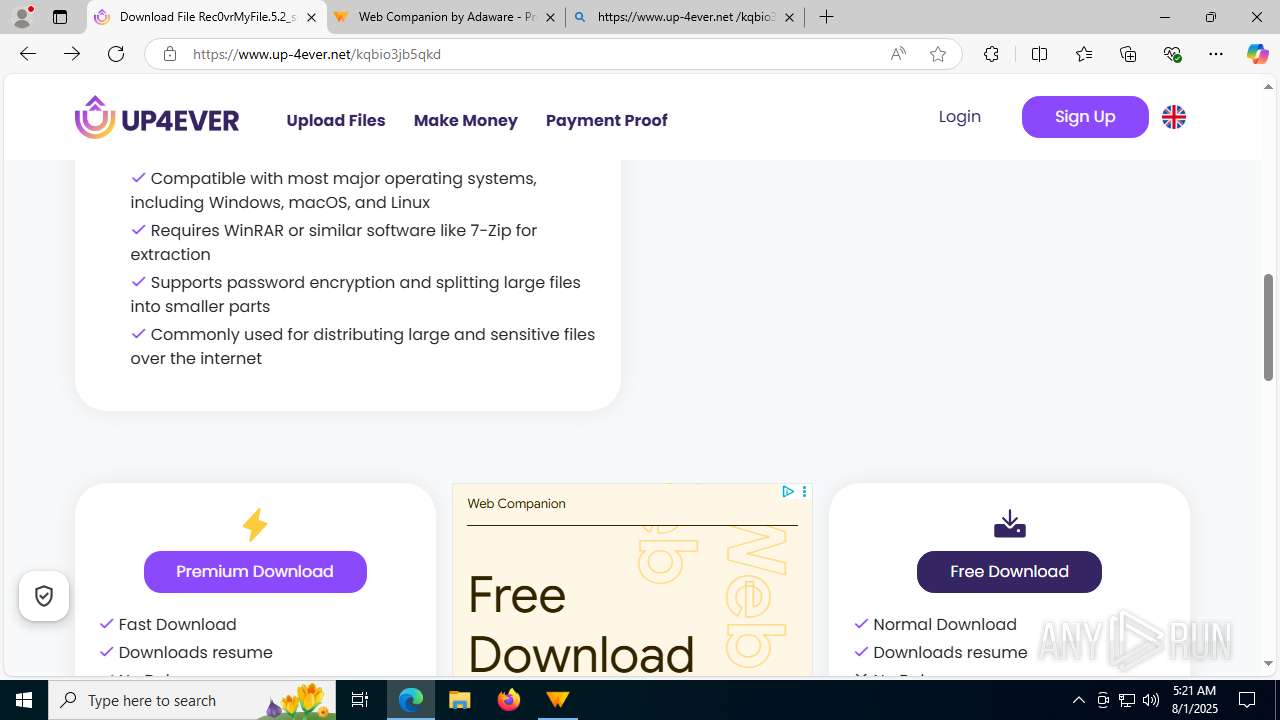Click the Login link
1280x720 pixels.
(x=960, y=116)
